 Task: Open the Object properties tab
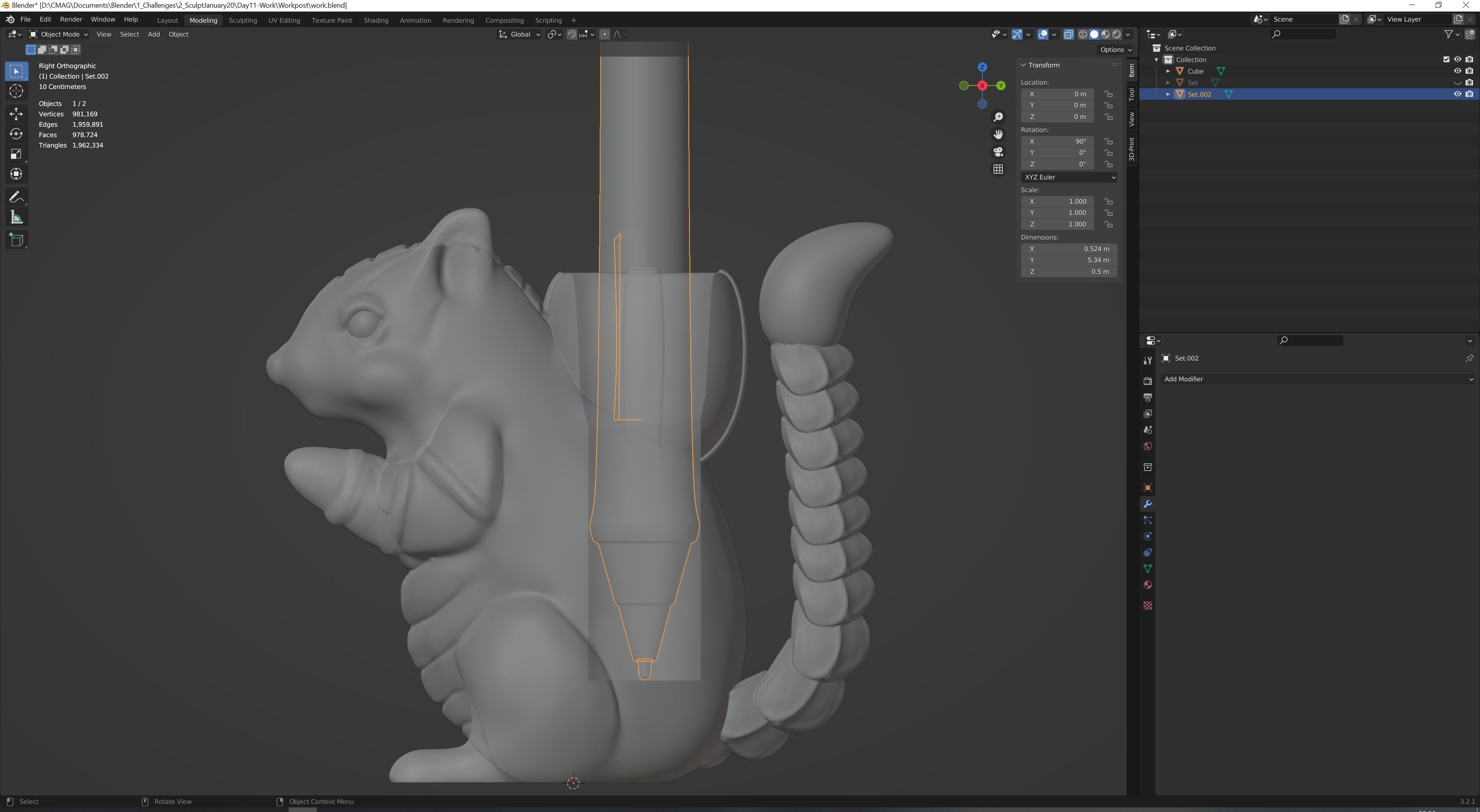1147,488
